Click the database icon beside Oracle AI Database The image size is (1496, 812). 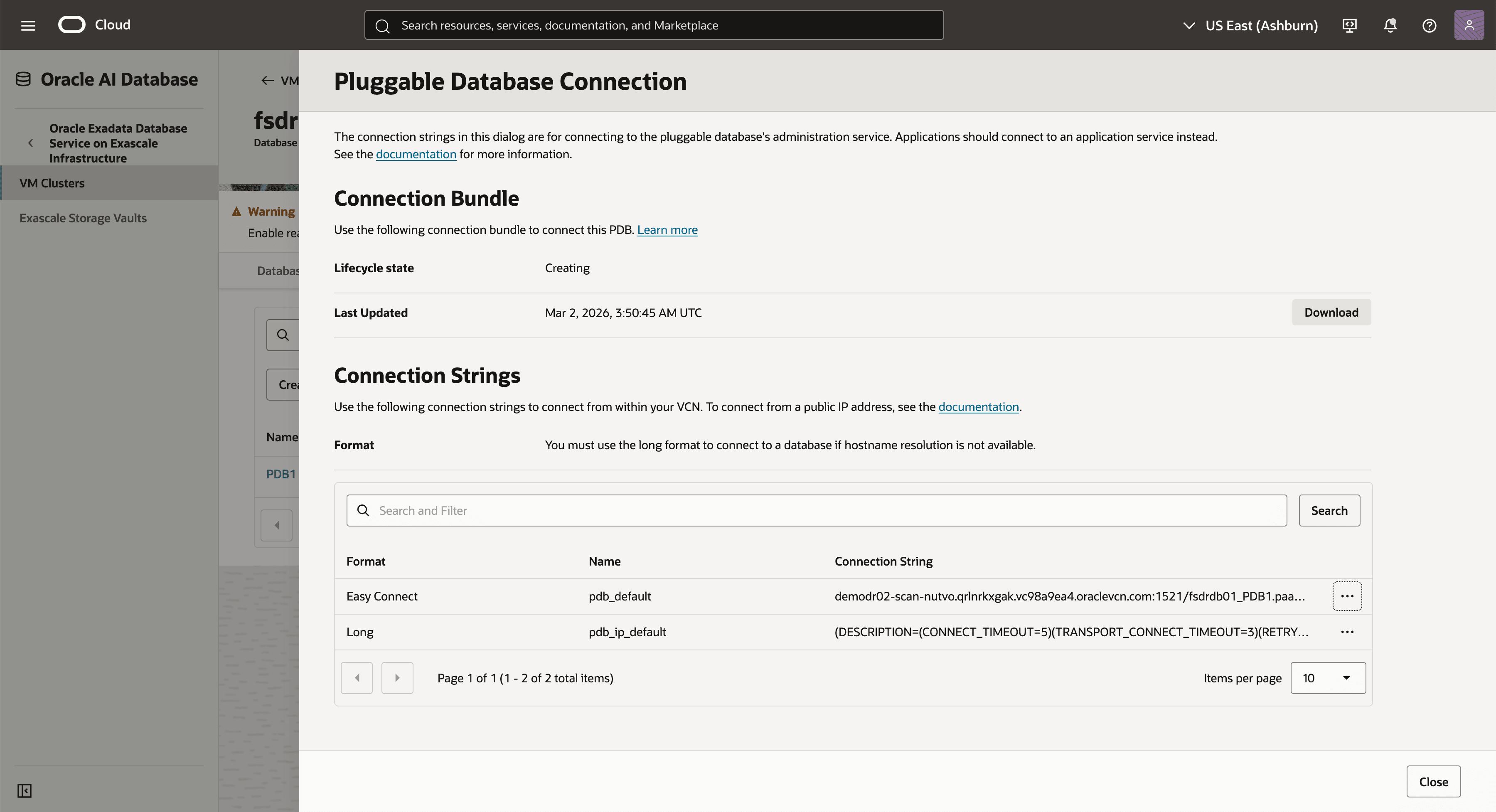pos(23,79)
